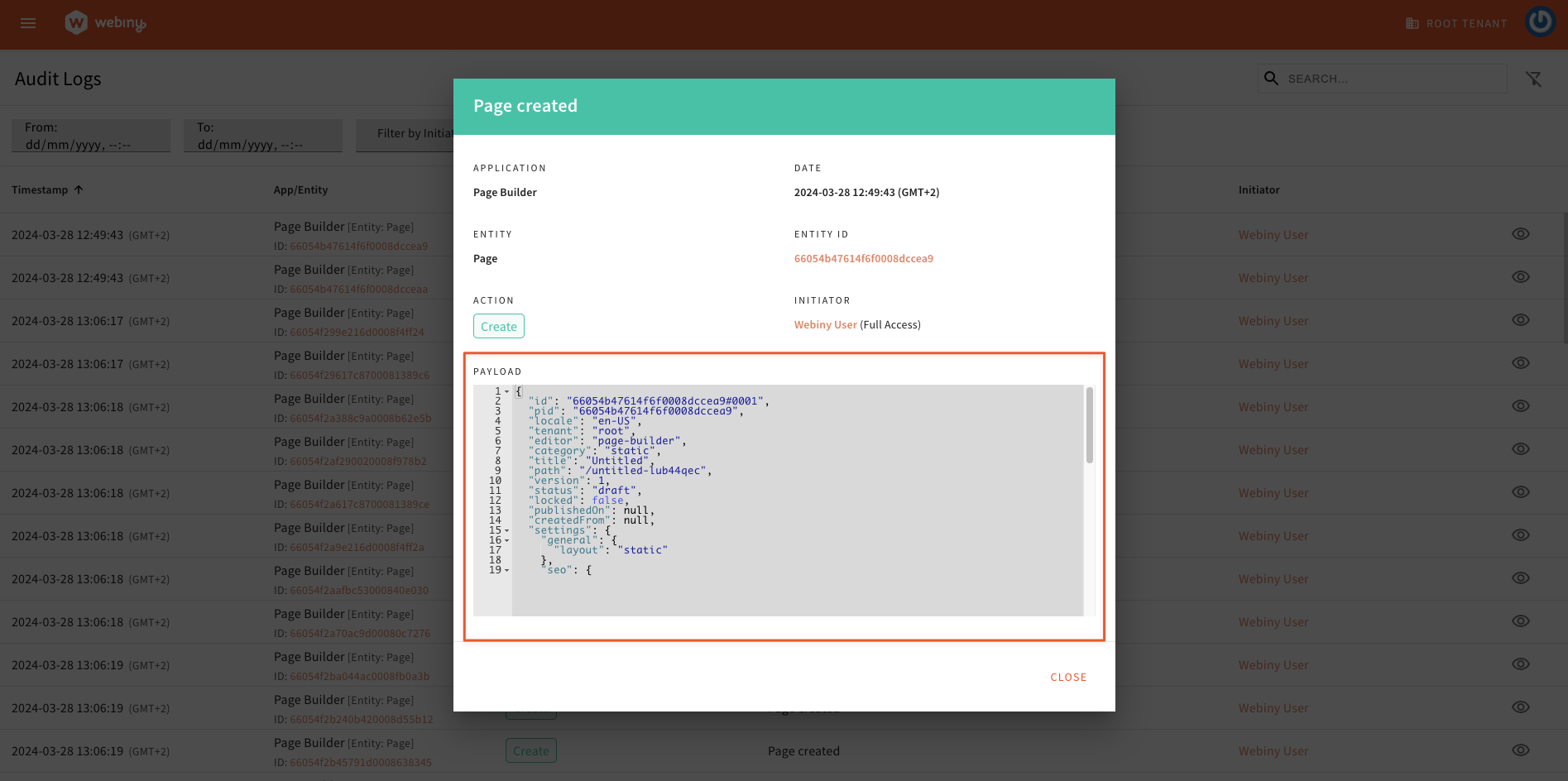Open the hamburger navigation menu
The width and height of the screenshot is (1568, 781).
tap(28, 23)
